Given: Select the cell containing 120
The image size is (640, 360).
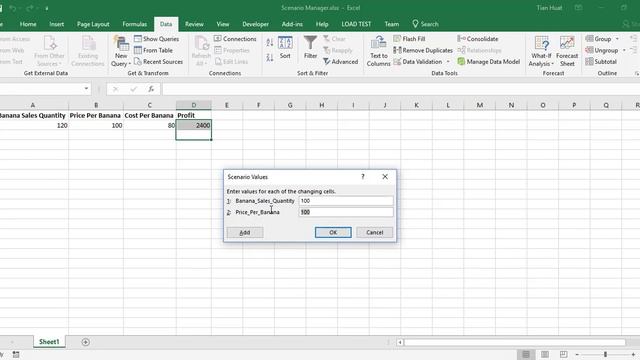Looking at the screenshot, I should pyautogui.click(x=34, y=125).
